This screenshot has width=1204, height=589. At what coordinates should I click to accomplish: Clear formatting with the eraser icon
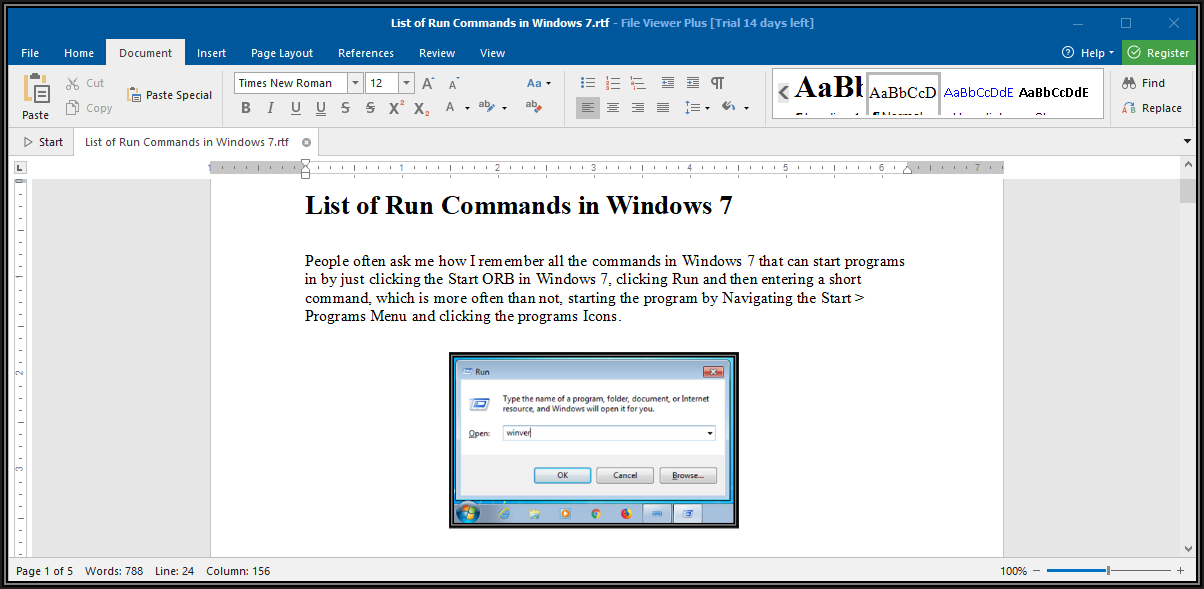pos(533,108)
